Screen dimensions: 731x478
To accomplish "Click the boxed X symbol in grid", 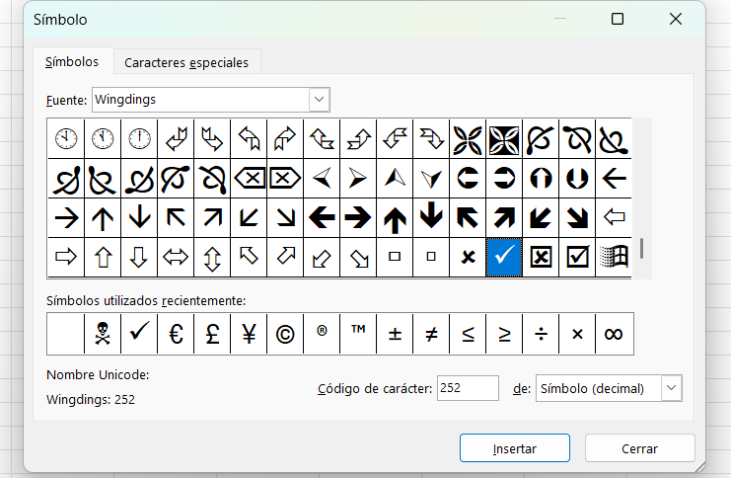I will [541, 257].
